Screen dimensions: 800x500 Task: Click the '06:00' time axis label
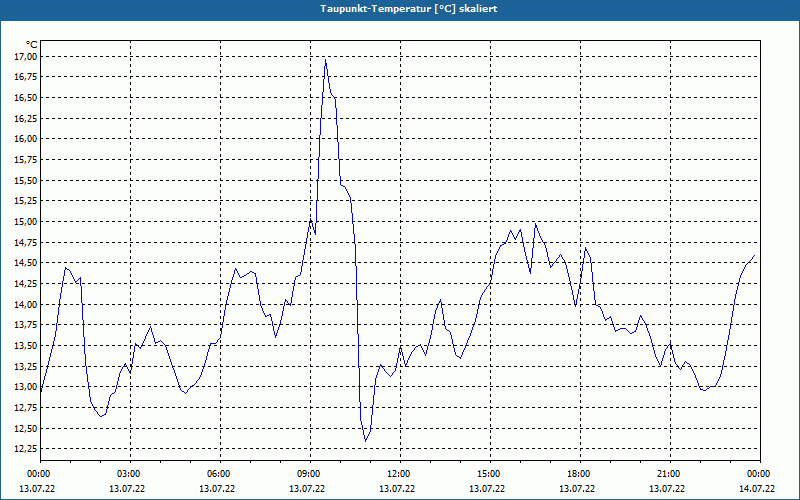point(220,474)
